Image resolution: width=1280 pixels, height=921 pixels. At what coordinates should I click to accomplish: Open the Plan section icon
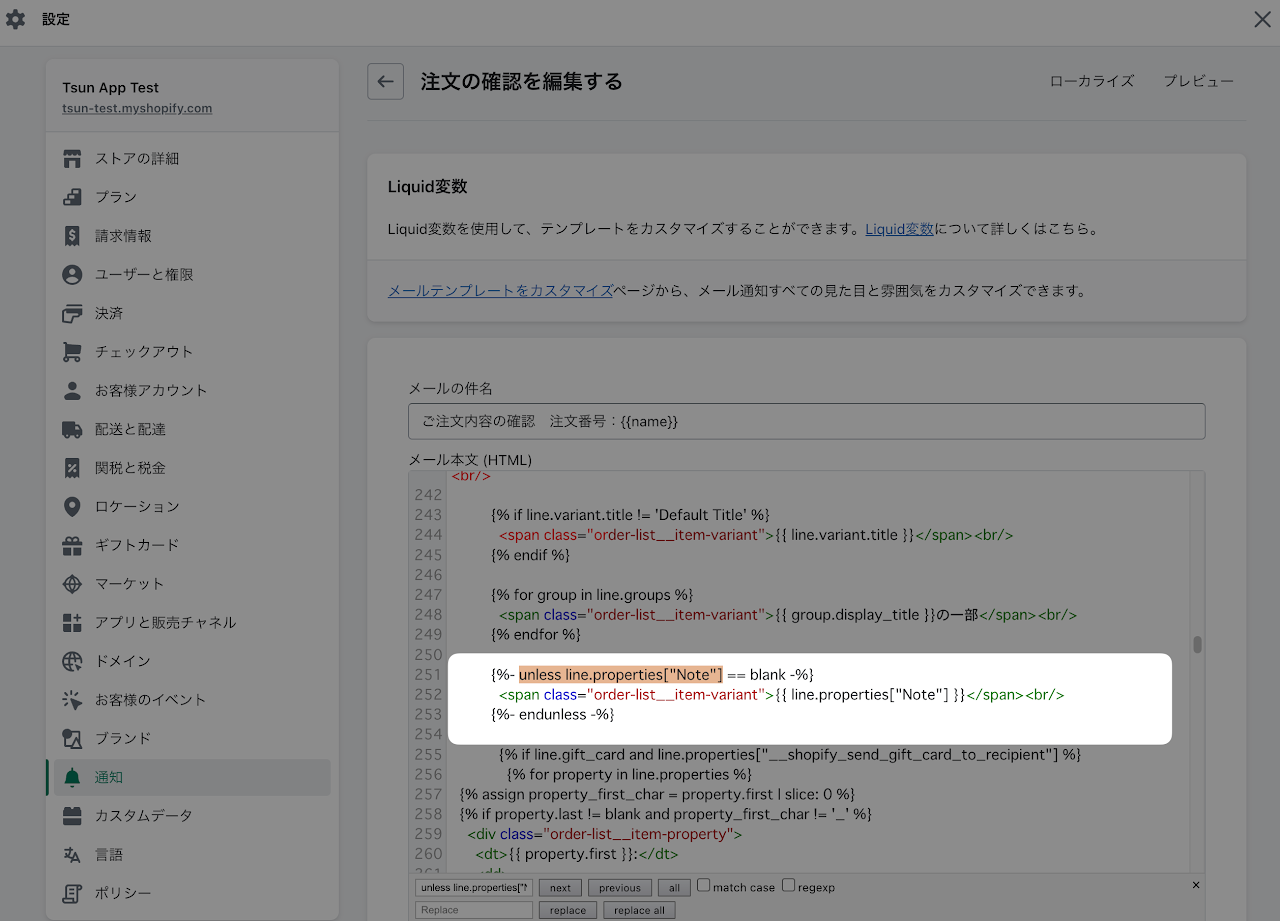tap(72, 197)
